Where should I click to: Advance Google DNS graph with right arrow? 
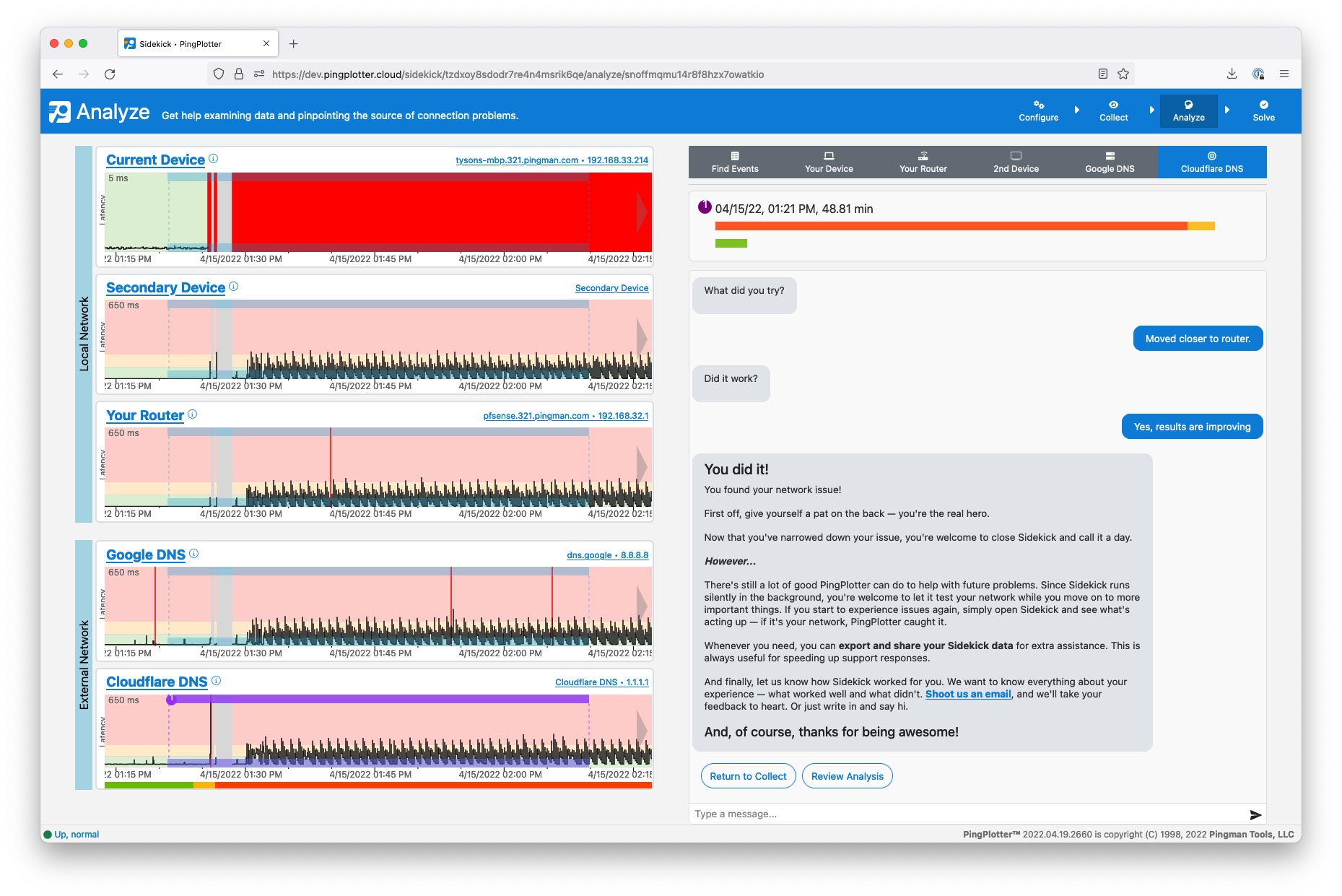coord(642,605)
